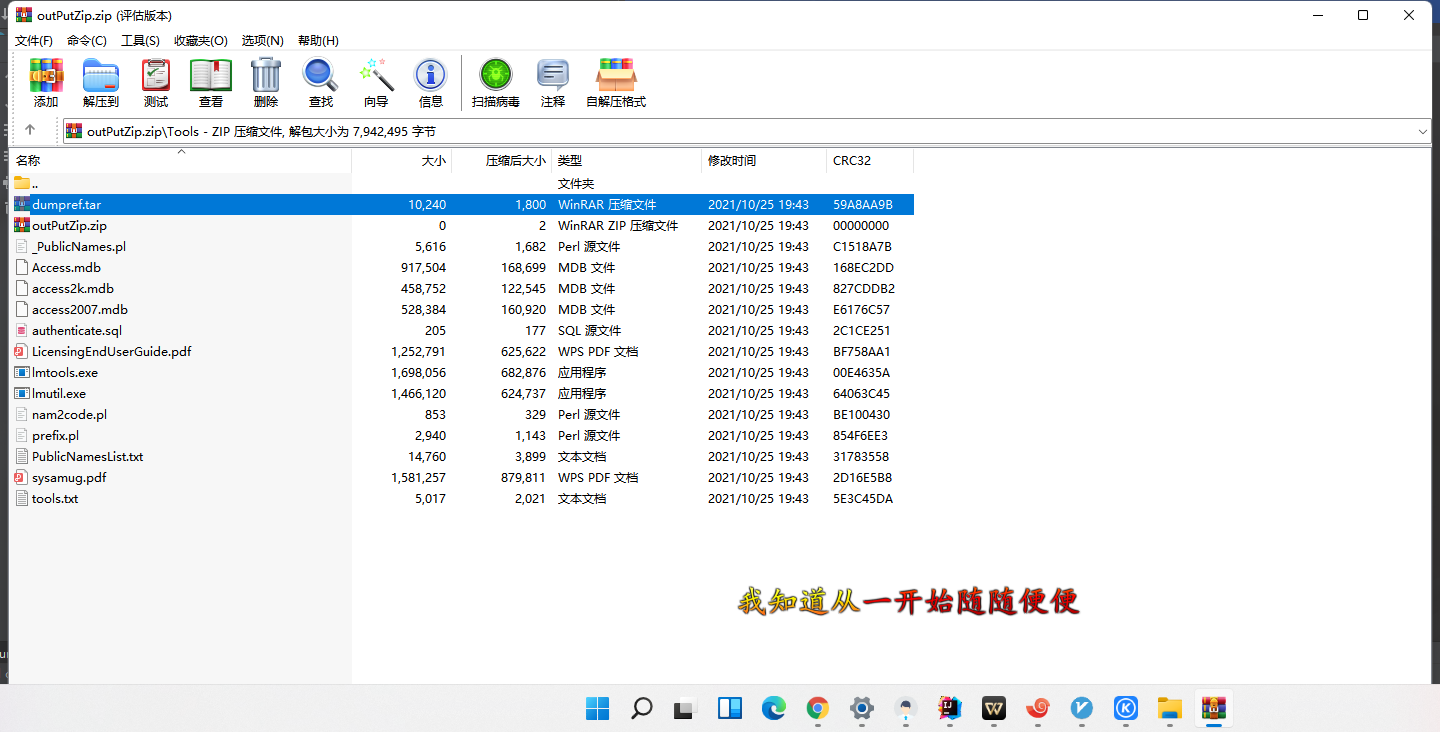The width and height of the screenshot is (1440, 732).
Task: Click the 删除 (Delete) trash icon
Action: click(x=264, y=82)
